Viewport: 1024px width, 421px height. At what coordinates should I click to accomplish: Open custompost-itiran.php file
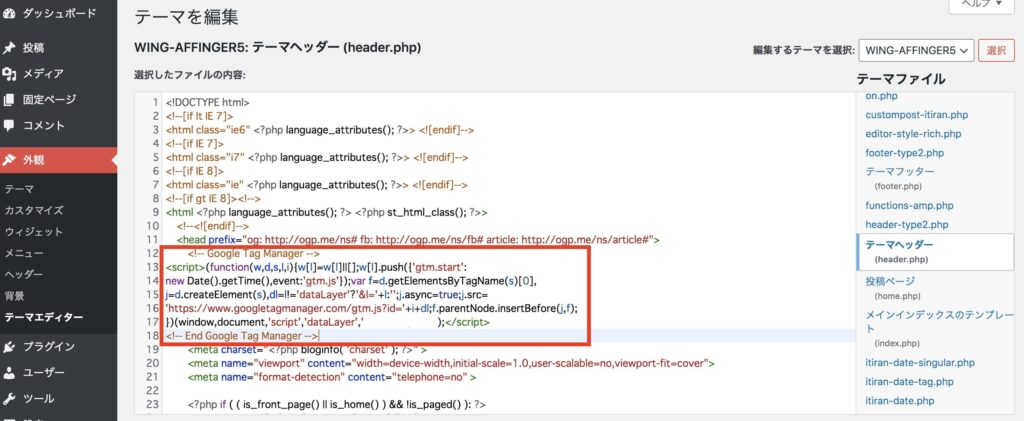pos(916,115)
